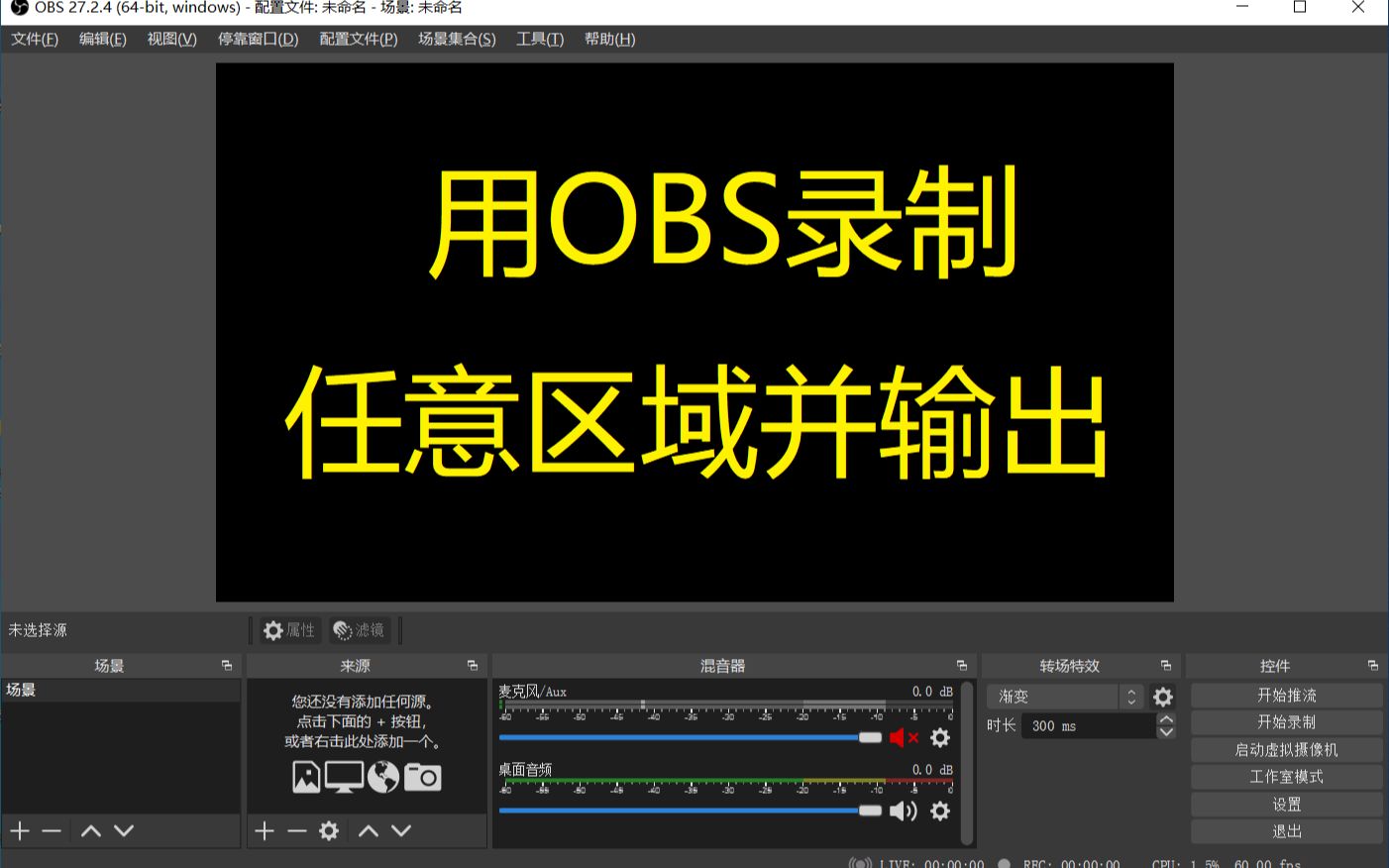Screen dimensions: 1389x868
Task: Click the 桌面音频 volume slider
Action: click(x=684, y=810)
